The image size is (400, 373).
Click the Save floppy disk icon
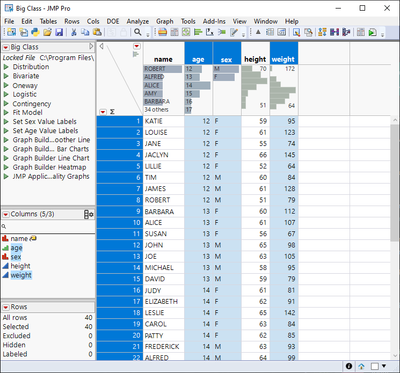pos(59,32)
